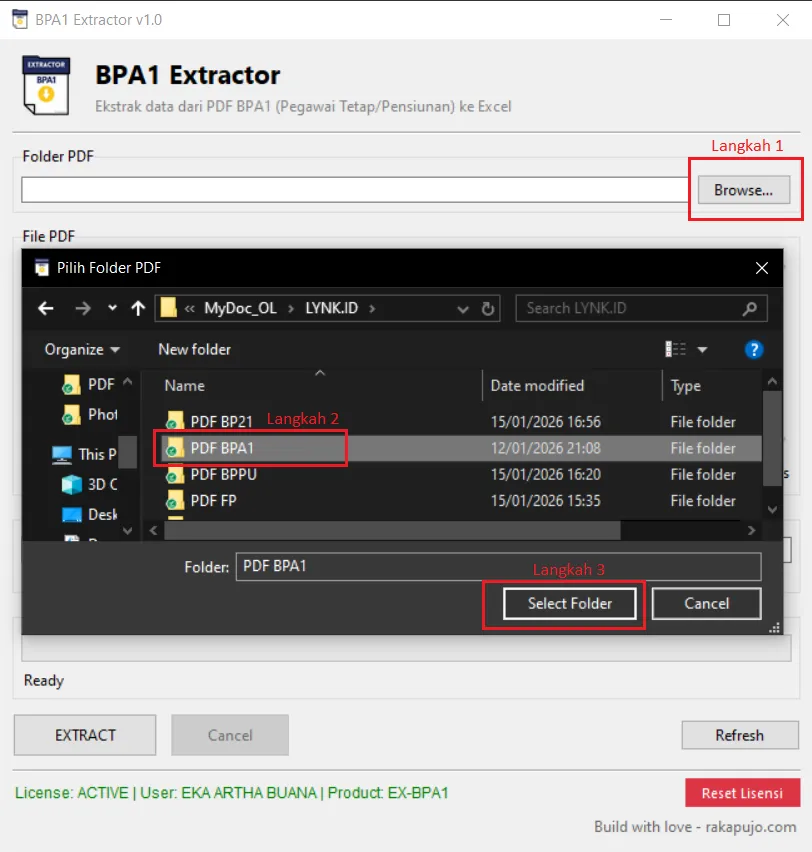Click the Folder name input field
This screenshot has width=812, height=852.
tap(497, 566)
